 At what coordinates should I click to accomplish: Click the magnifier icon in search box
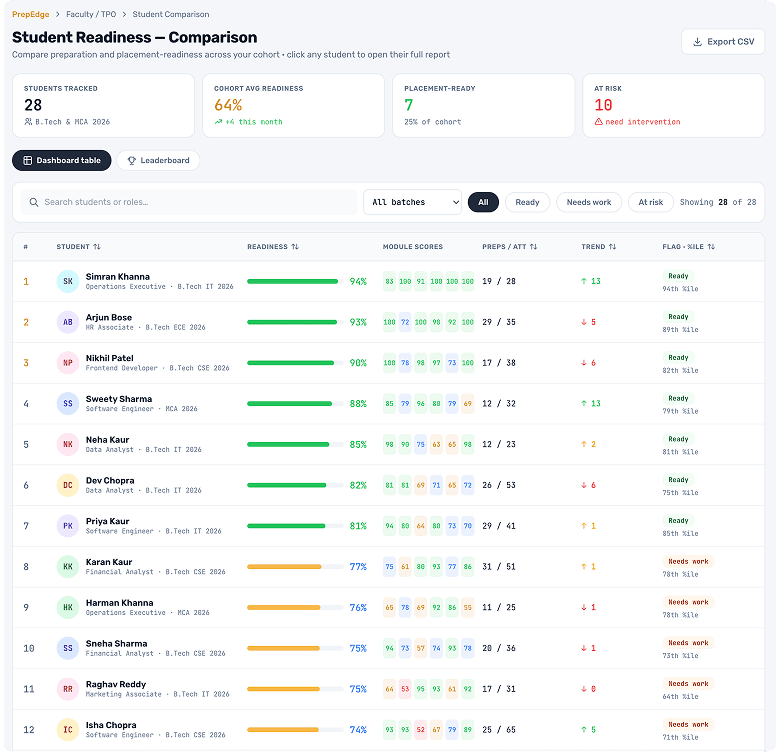coord(34,202)
